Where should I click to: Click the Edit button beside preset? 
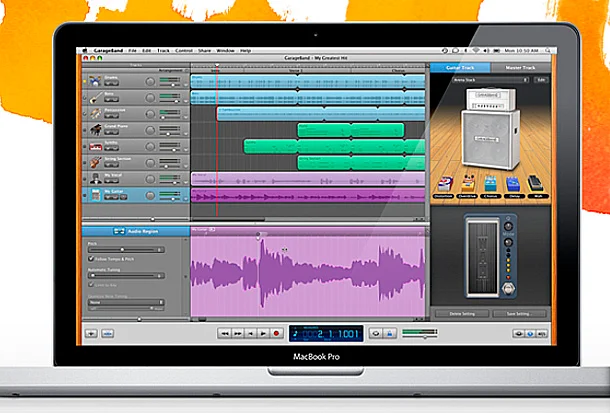[x=541, y=80]
